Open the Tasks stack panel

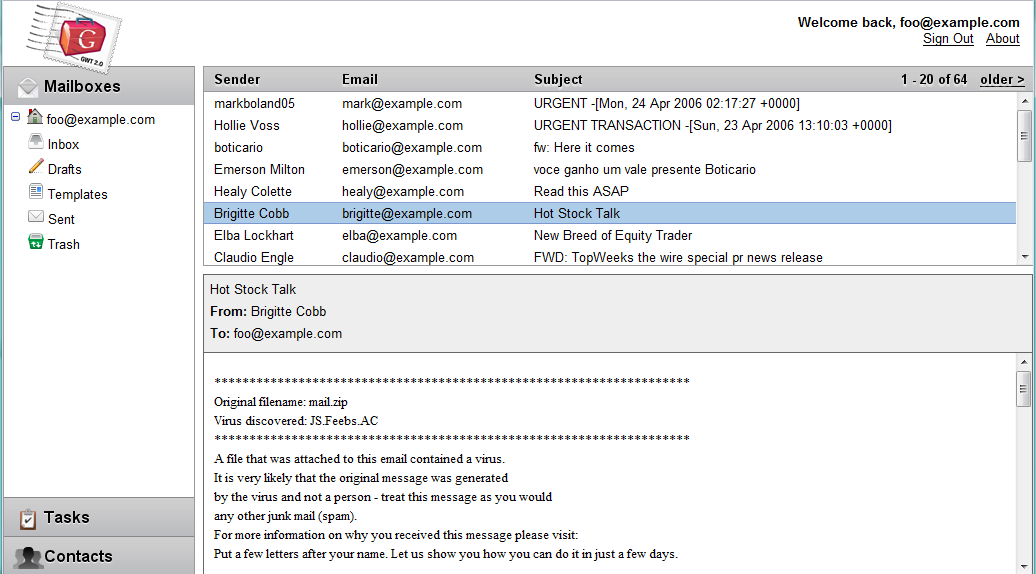67,517
